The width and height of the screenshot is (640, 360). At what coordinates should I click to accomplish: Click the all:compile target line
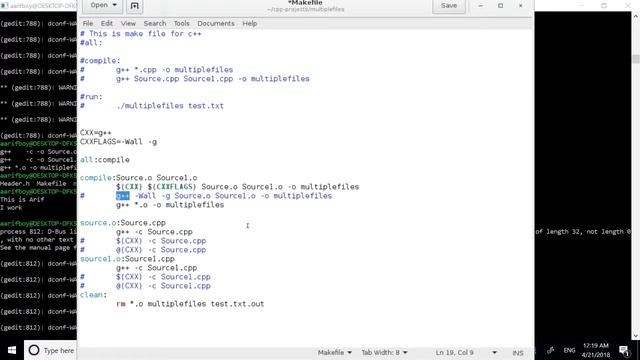tap(105, 160)
